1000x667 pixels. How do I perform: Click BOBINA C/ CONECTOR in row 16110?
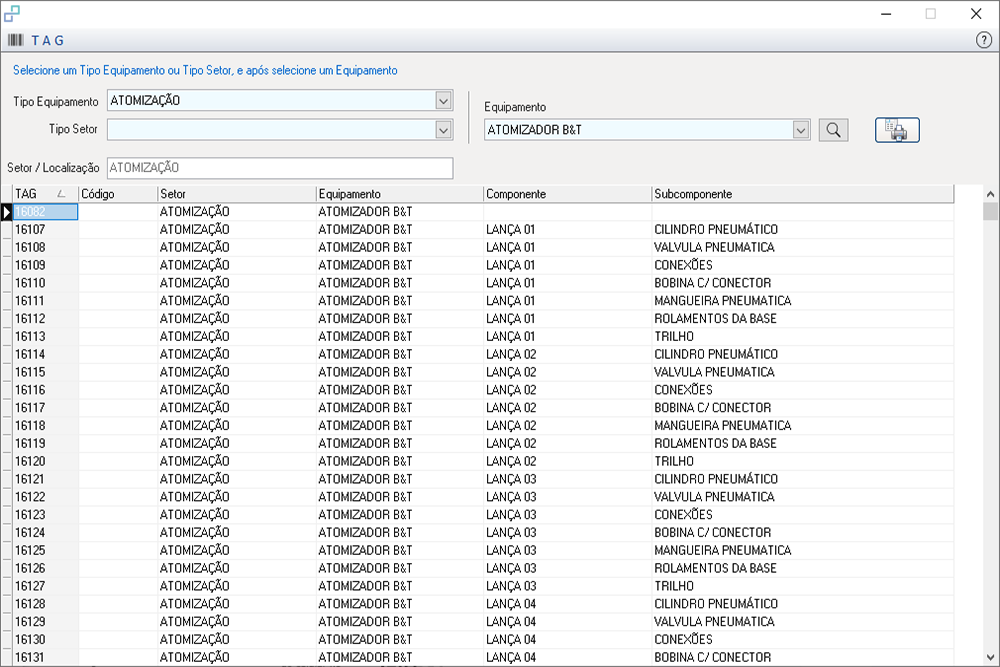712,283
